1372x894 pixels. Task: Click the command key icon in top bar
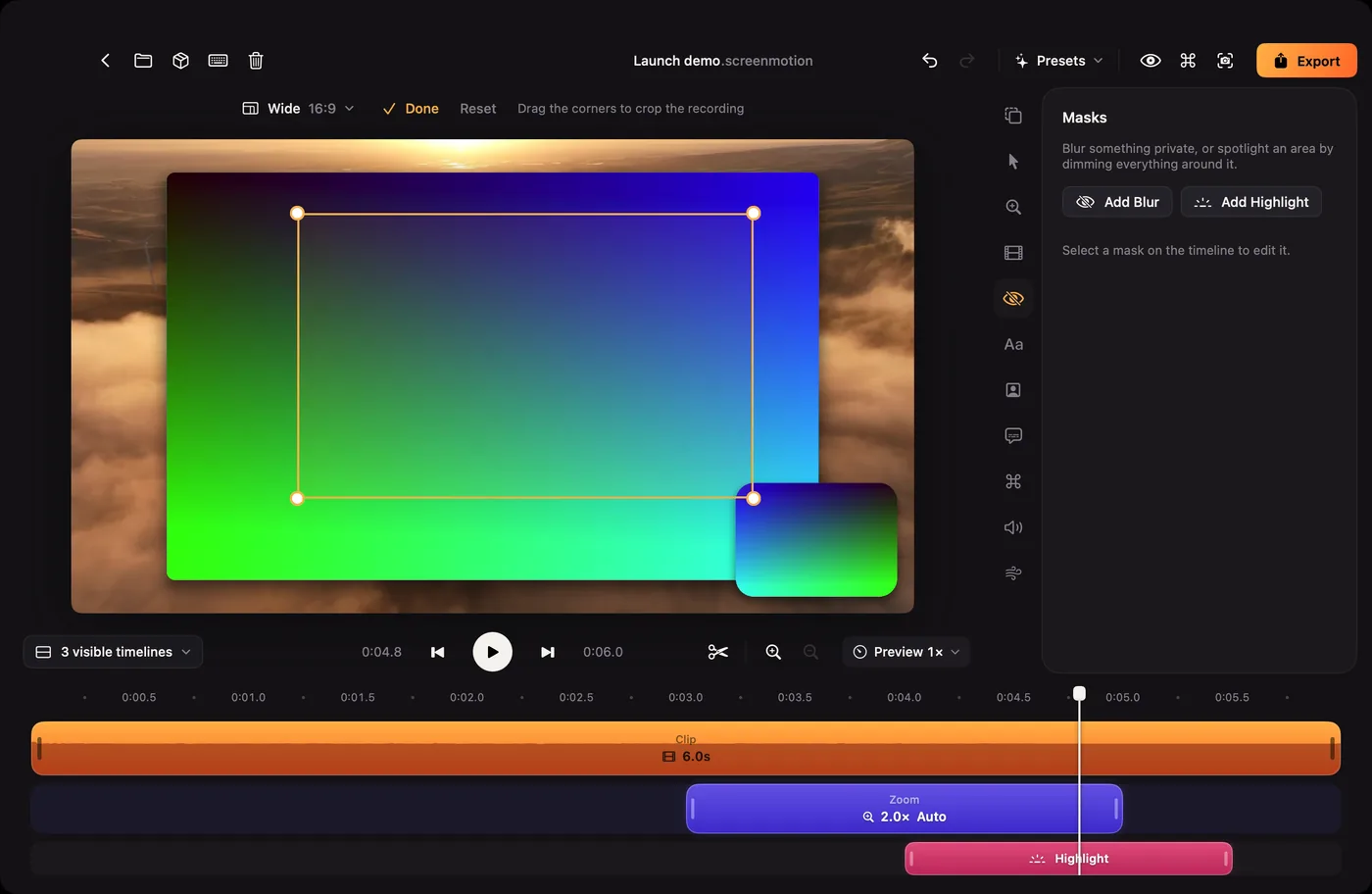click(1188, 61)
